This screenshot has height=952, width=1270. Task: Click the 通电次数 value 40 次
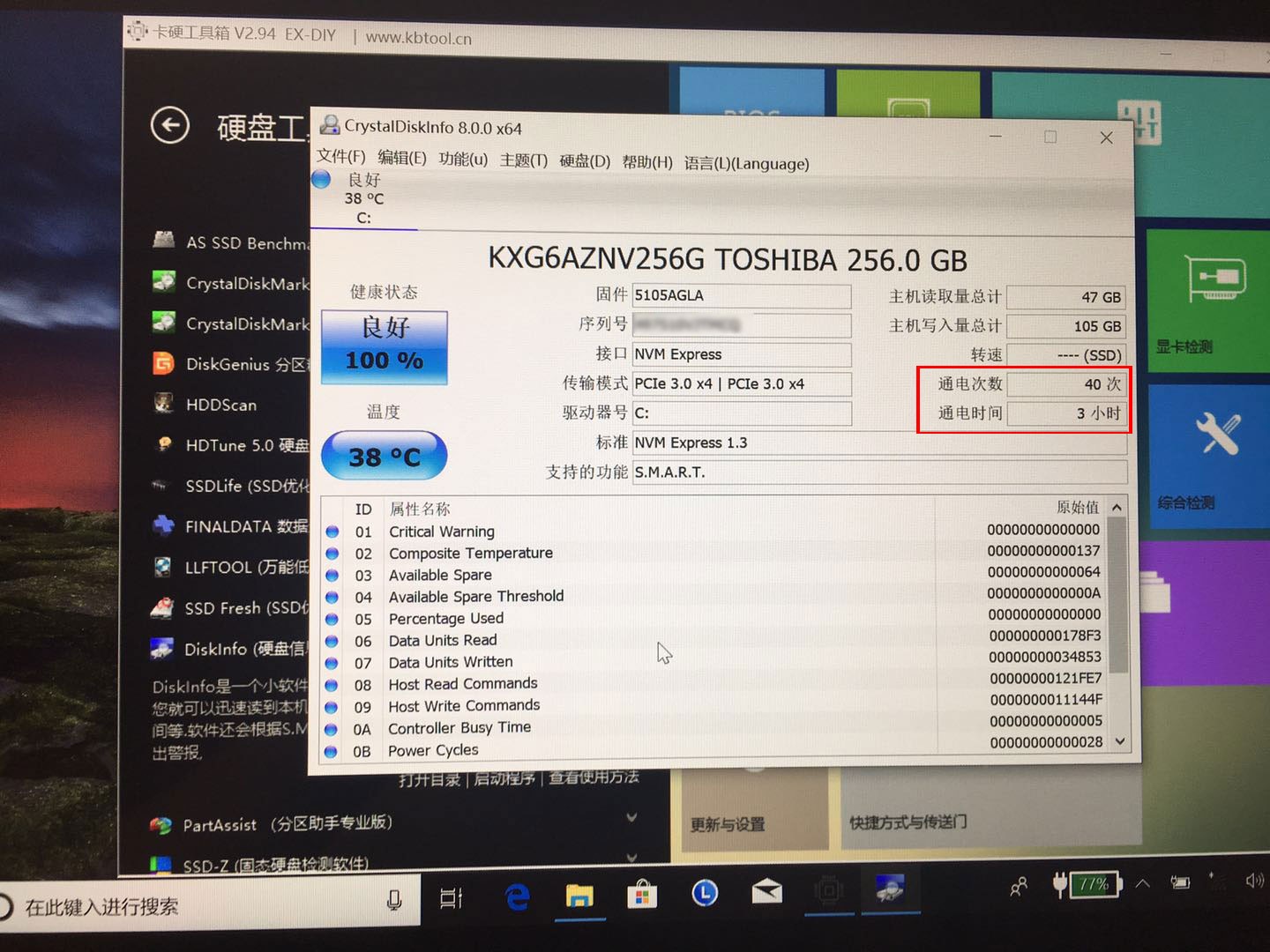pyautogui.click(x=1066, y=384)
